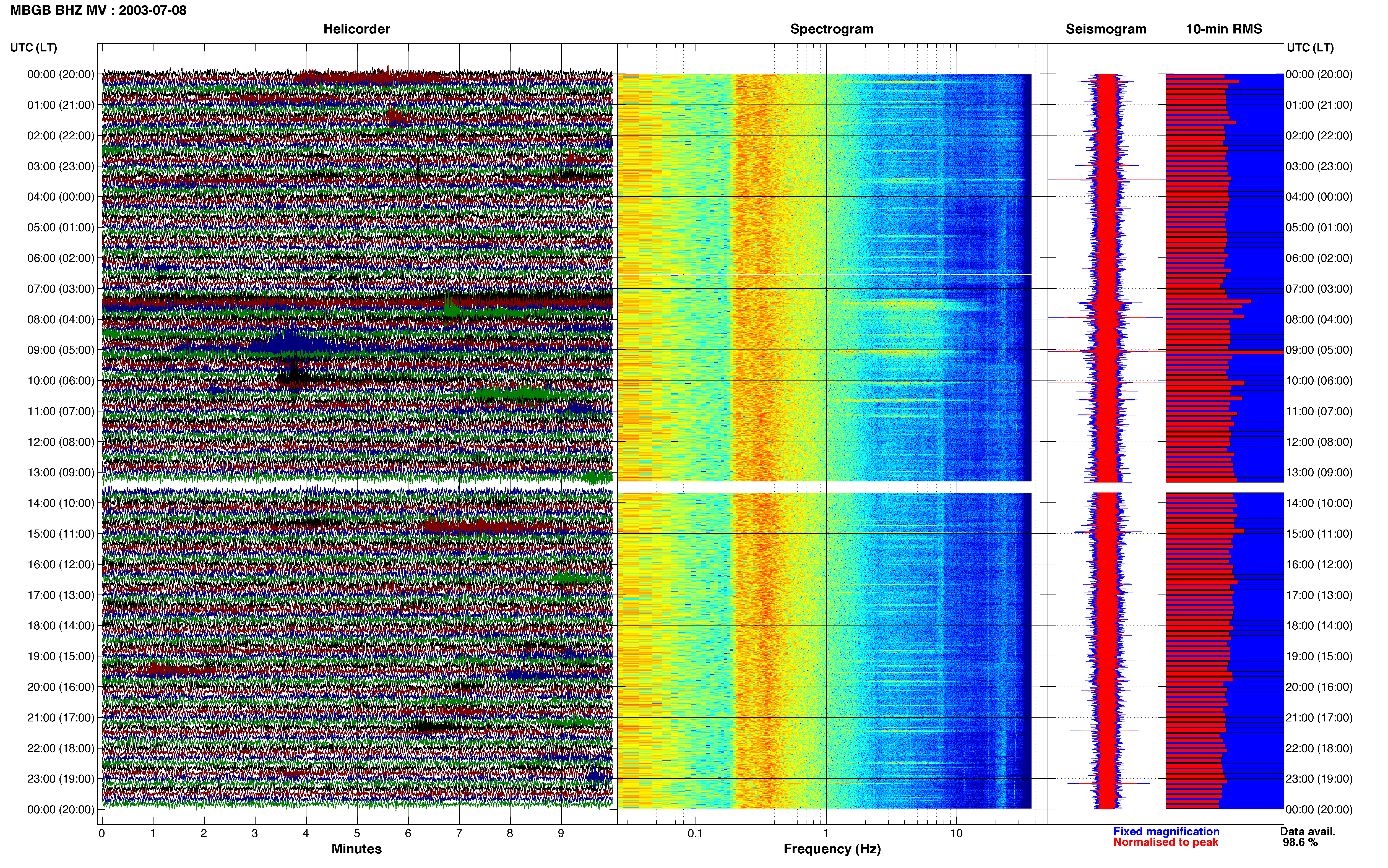Click '2' tick on the Minutes axis
The width and height of the screenshot is (1388, 868).
[204, 833]
